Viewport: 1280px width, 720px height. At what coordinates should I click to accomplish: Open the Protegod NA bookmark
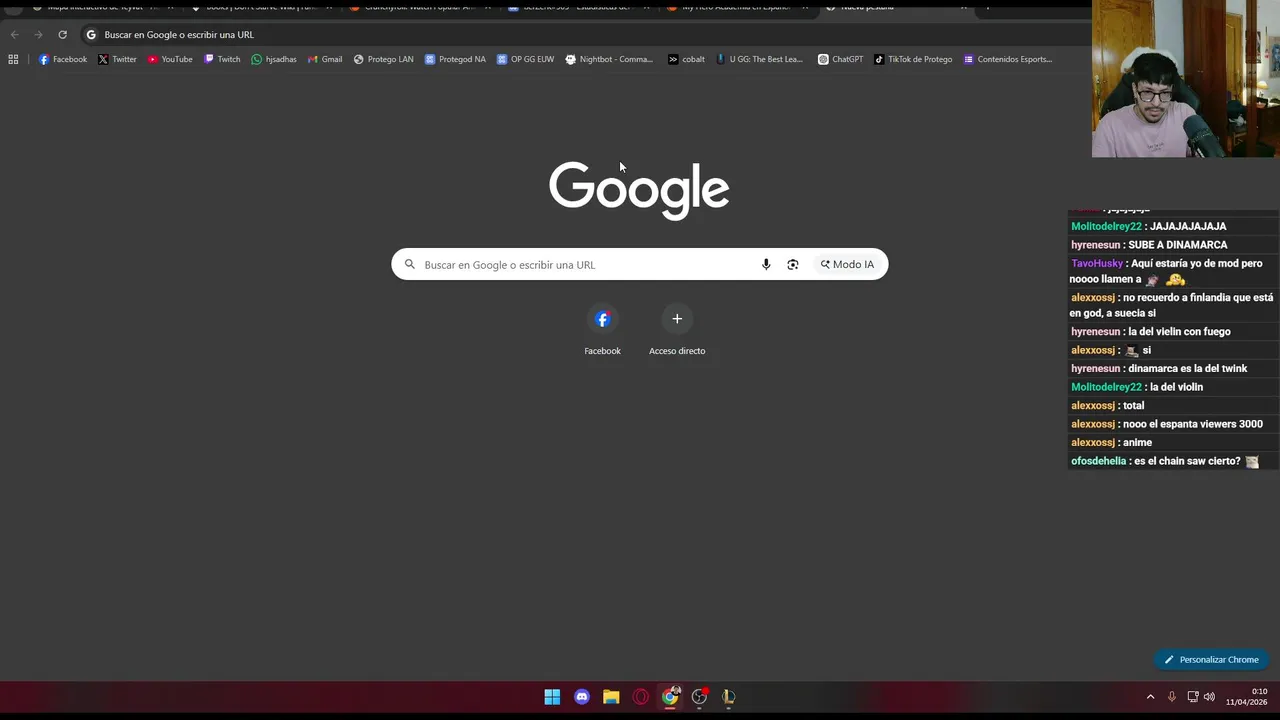click(x=455, y=59)
